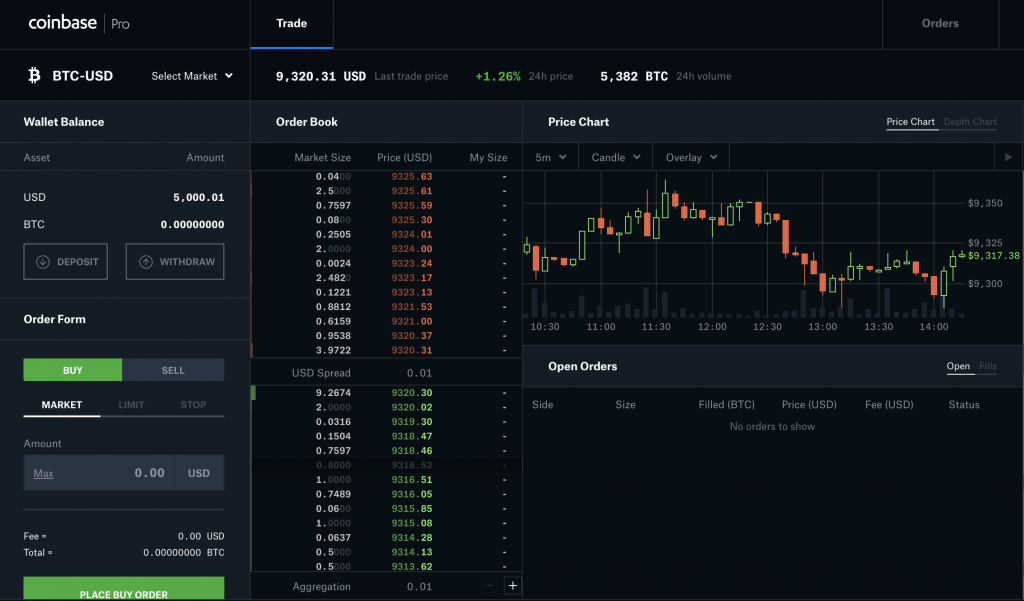Click the Price (USD) order book header
The width and height of the screenshot is (1024, 601).
(x=404, y=157)
